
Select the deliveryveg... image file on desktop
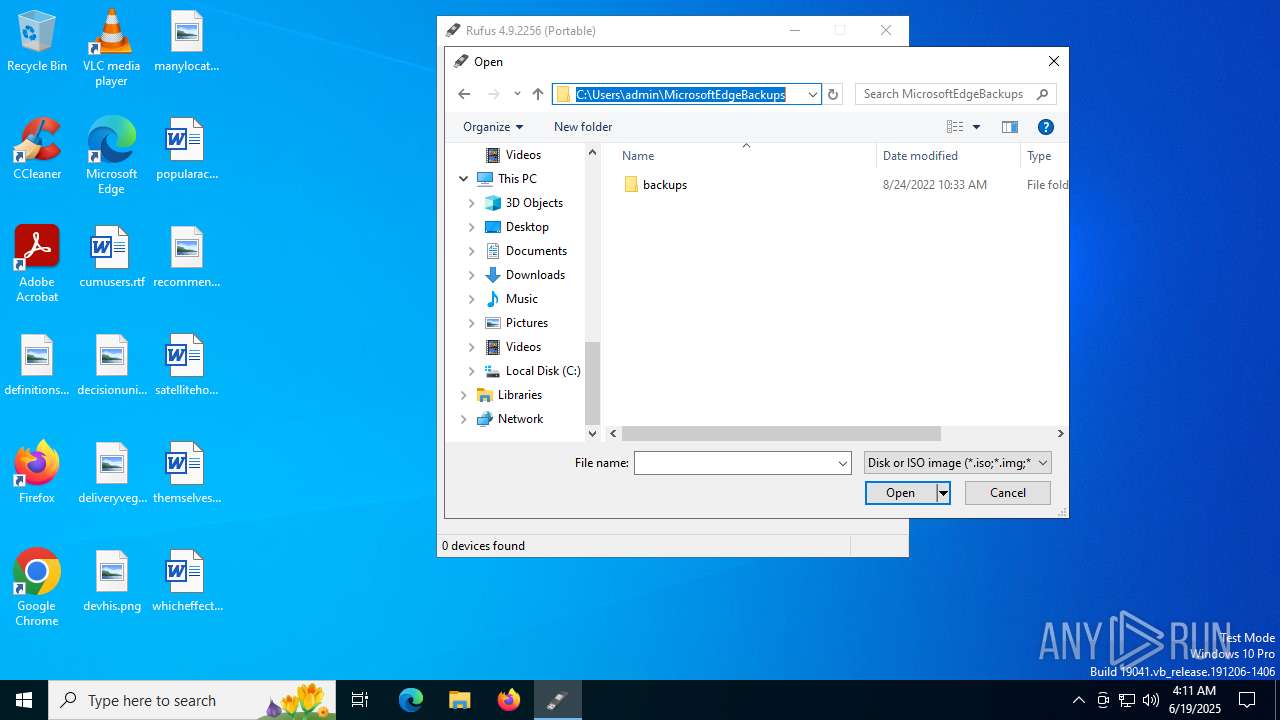pyautogui.click(x=111, y=474)
